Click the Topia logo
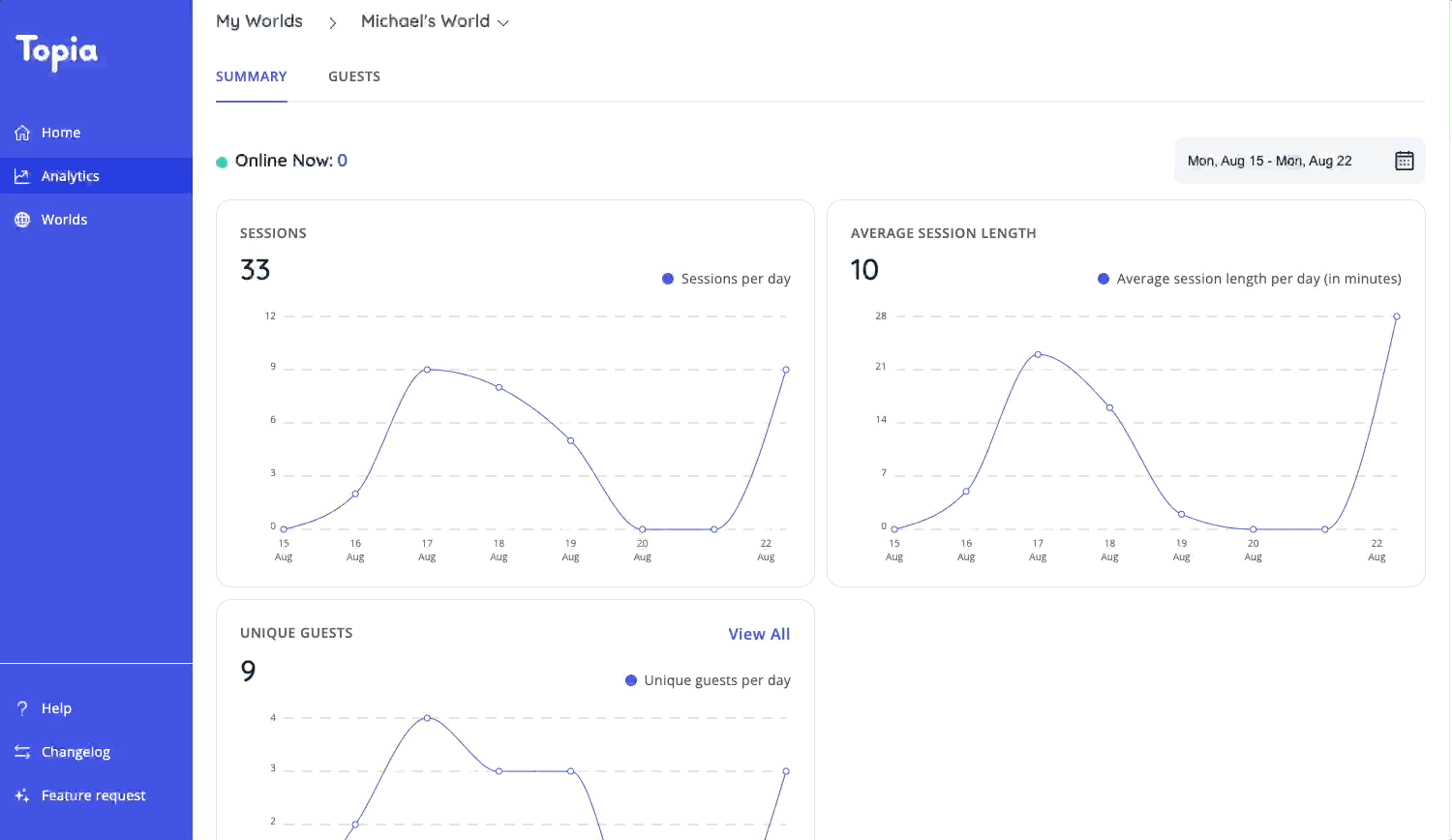Image resolution: width=1452 pixels, height=840 pixels. (x=56, y=52)
